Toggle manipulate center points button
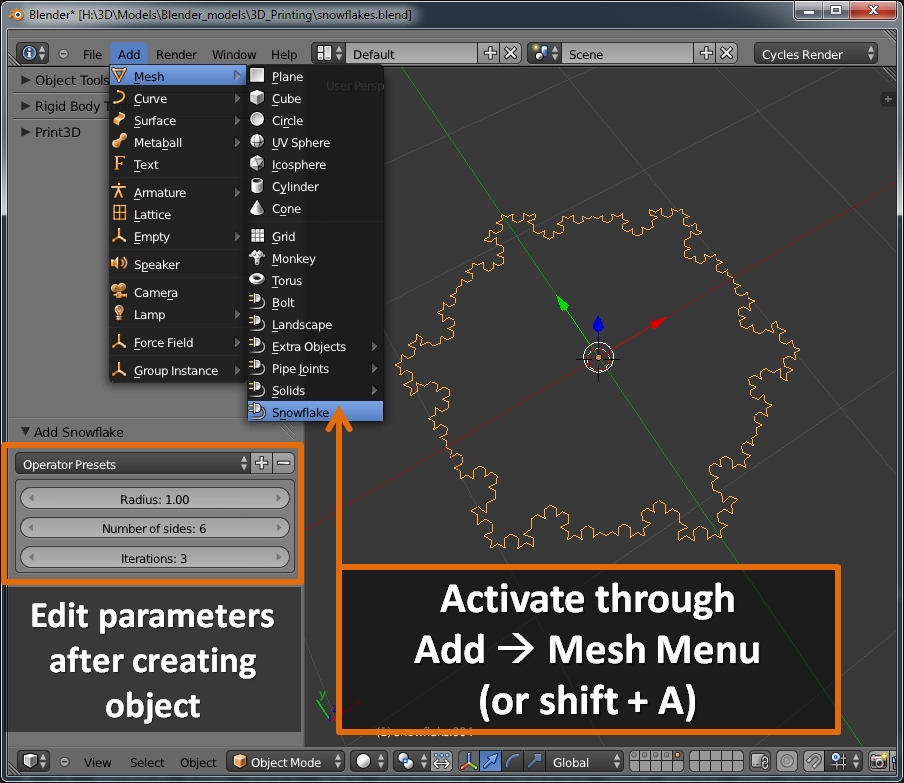This screenshot has height=783, width=904. click(442, 761)
